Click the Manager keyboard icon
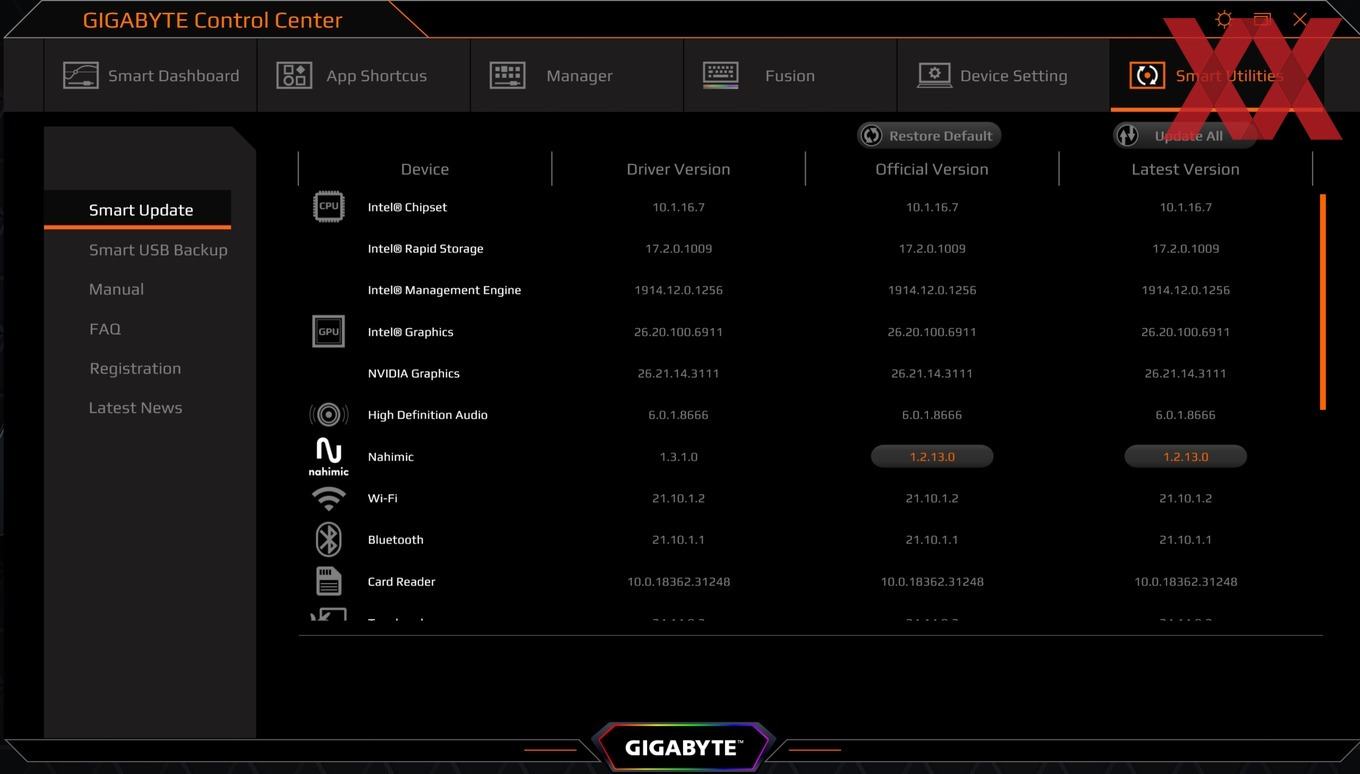1360x774 pixels. pos(507,75)
